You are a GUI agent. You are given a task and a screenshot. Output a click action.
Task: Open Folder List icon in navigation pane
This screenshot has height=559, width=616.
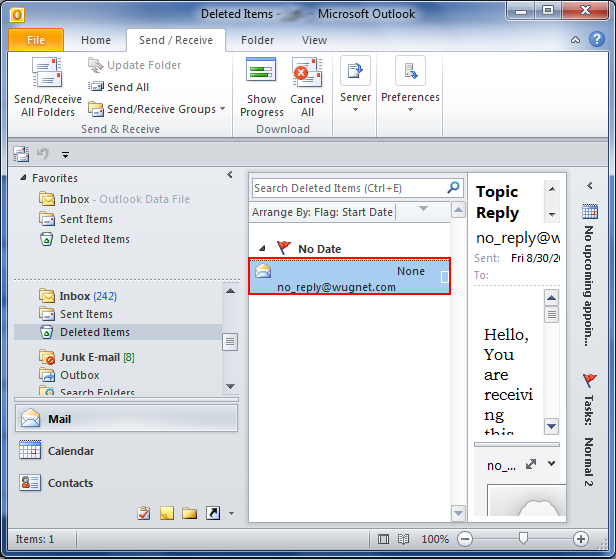[x=189, y=513]
